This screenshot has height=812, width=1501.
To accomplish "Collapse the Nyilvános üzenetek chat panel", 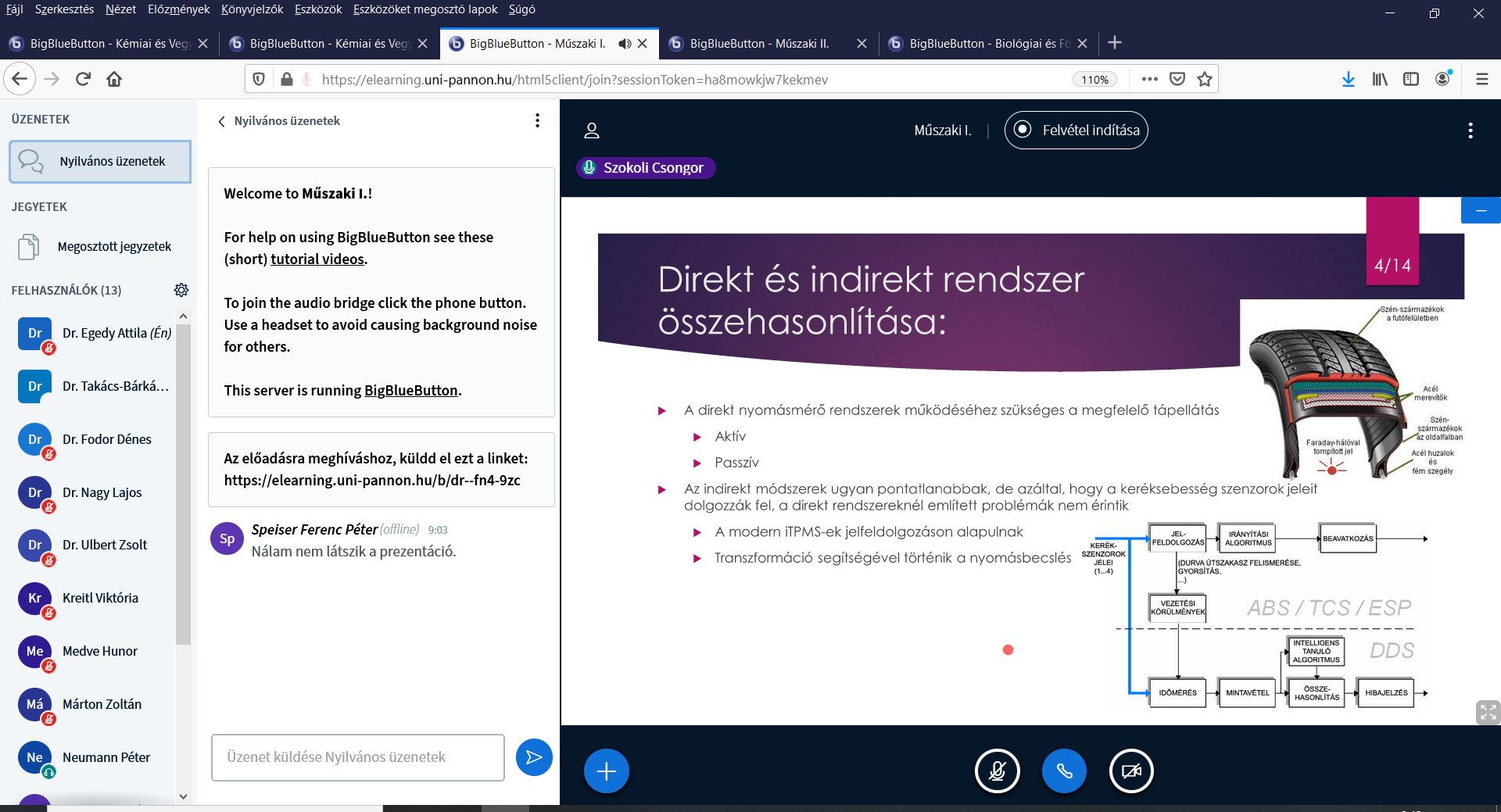I will (222, 121).
